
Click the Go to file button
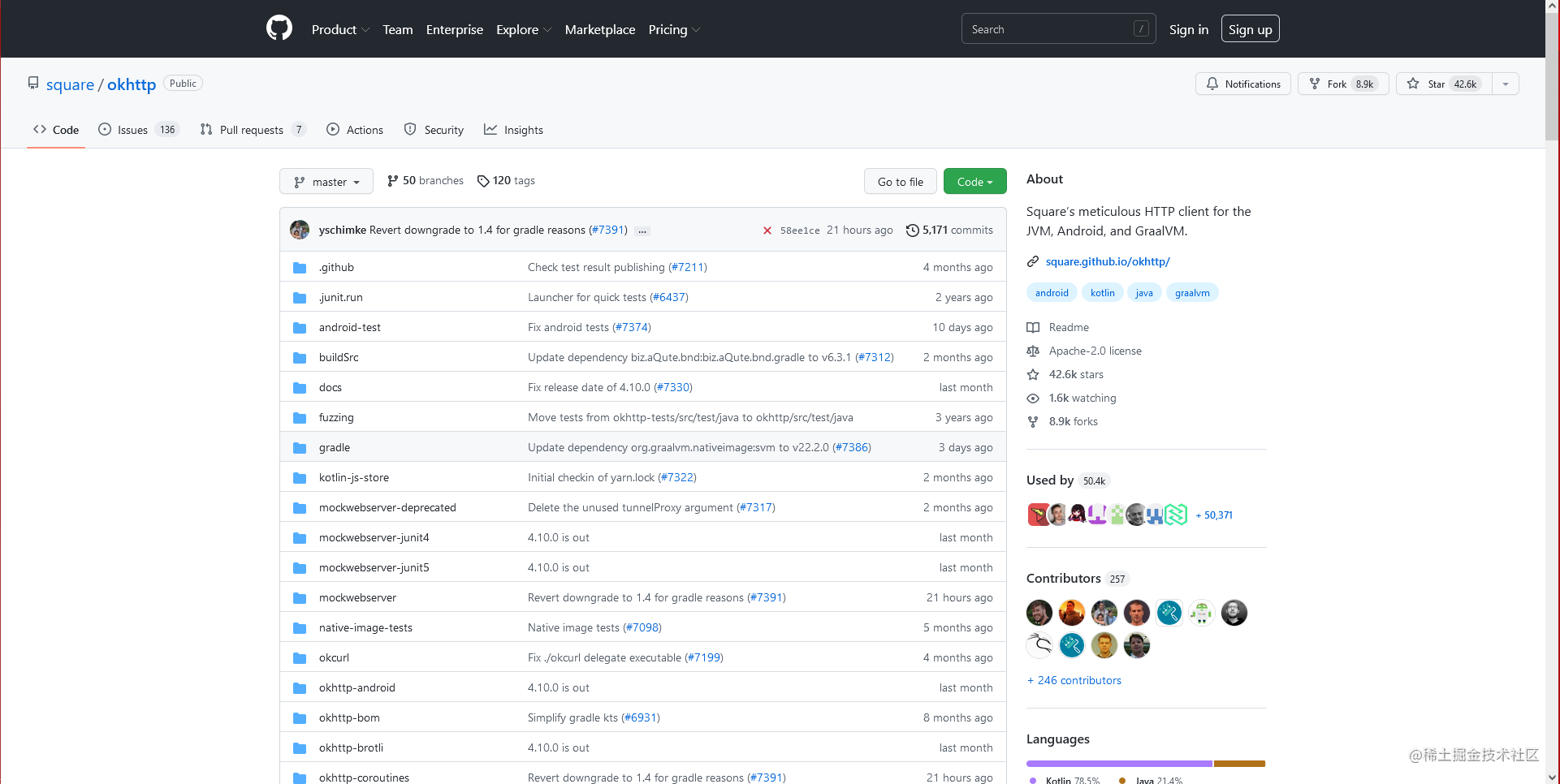[901, 181]
